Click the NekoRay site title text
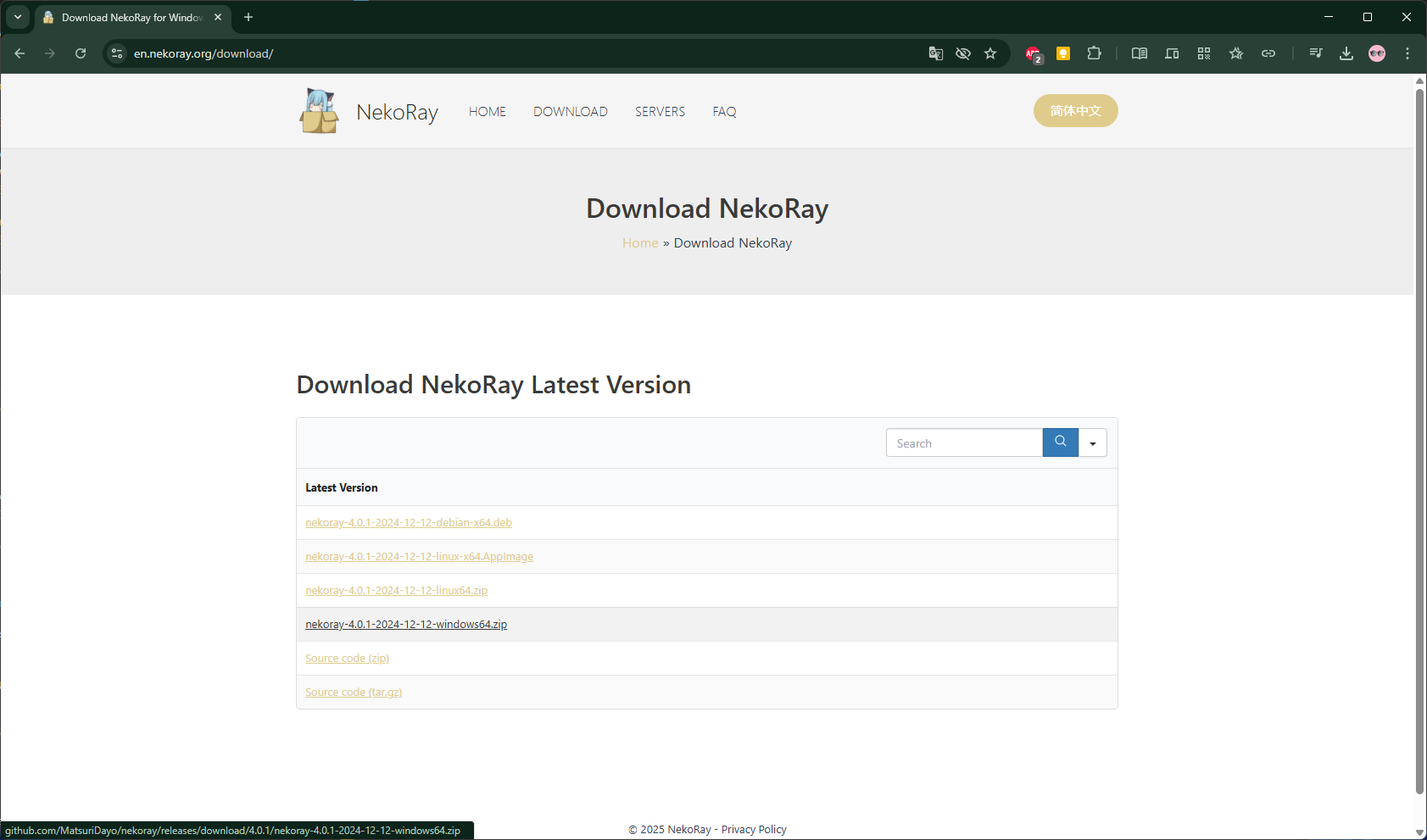The width and height of the screenshot is (1427, 840). tap(397, 112)
